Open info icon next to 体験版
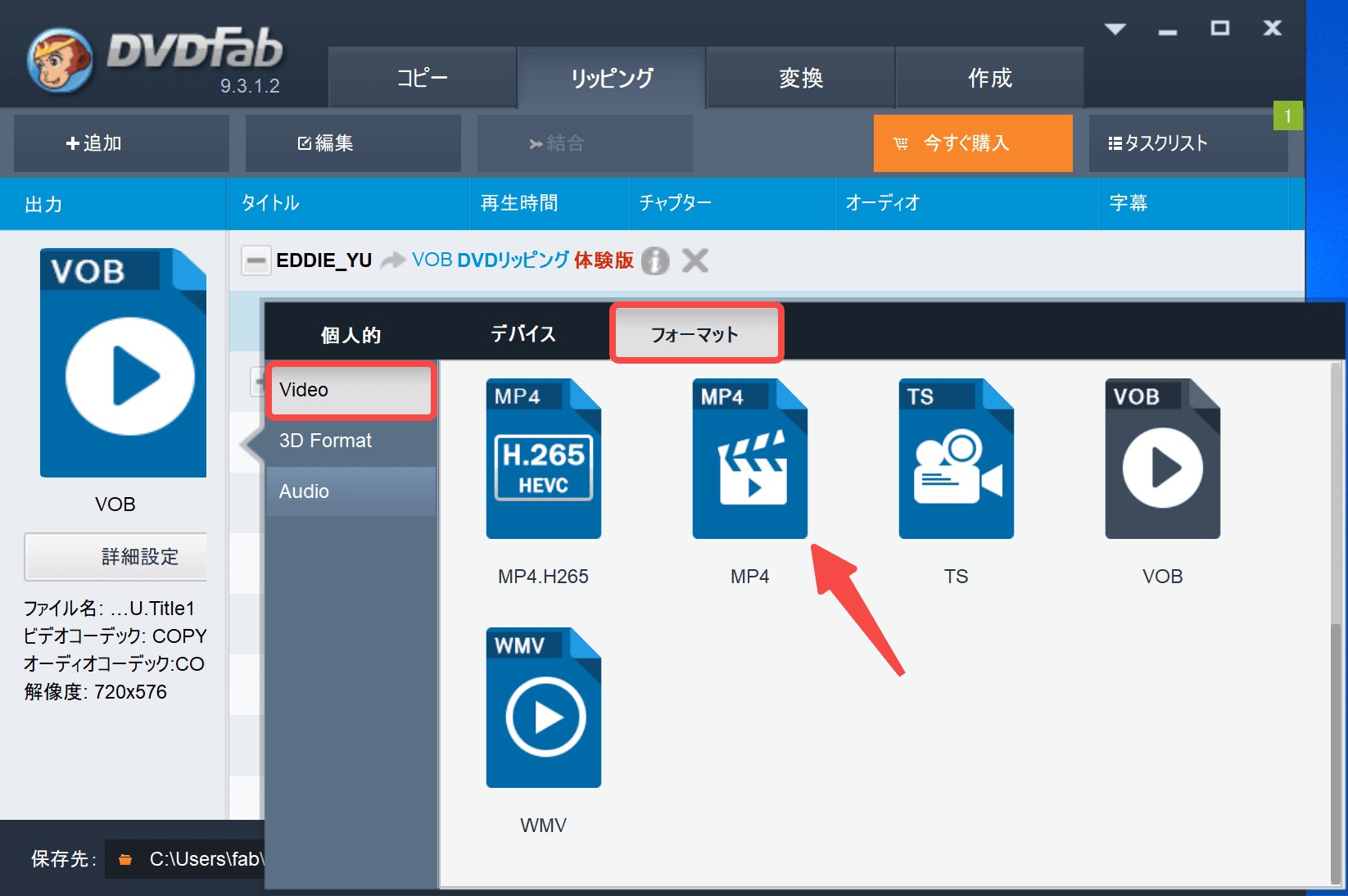 [x=655, y=261]
